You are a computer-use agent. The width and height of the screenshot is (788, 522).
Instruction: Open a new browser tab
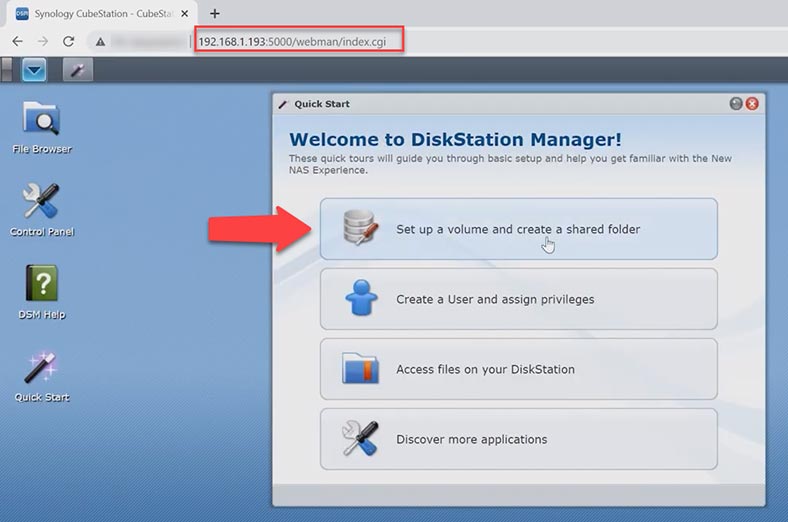point(215,14)
